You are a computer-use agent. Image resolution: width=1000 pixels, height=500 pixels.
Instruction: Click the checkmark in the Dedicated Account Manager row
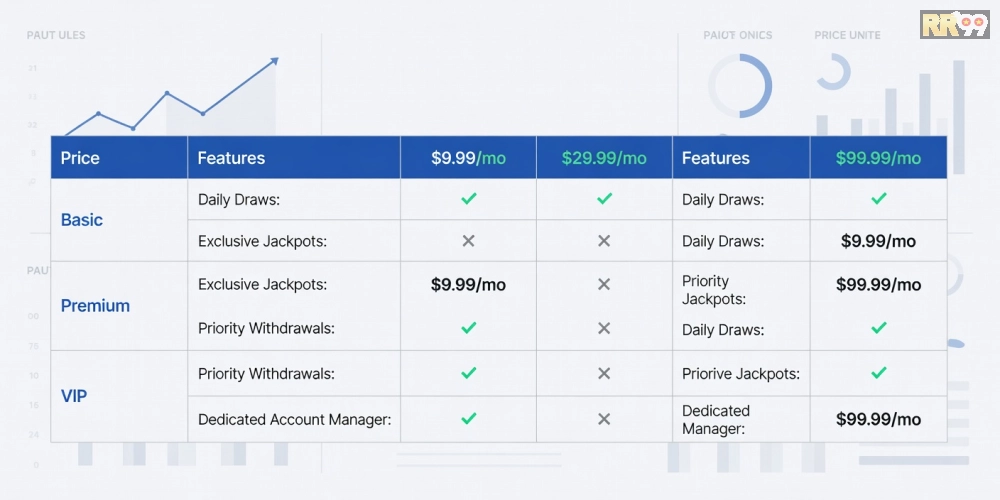[469, 418]
